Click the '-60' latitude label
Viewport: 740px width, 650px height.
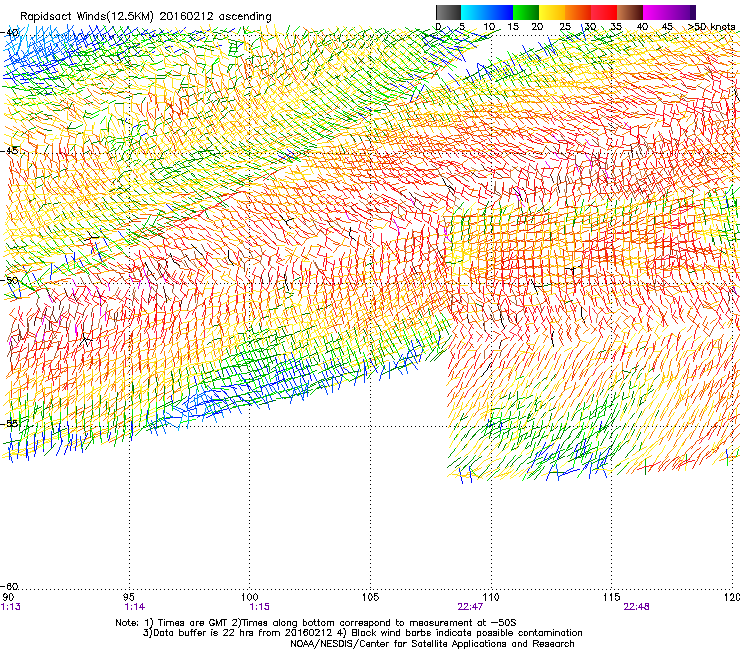tap(10, 586)
